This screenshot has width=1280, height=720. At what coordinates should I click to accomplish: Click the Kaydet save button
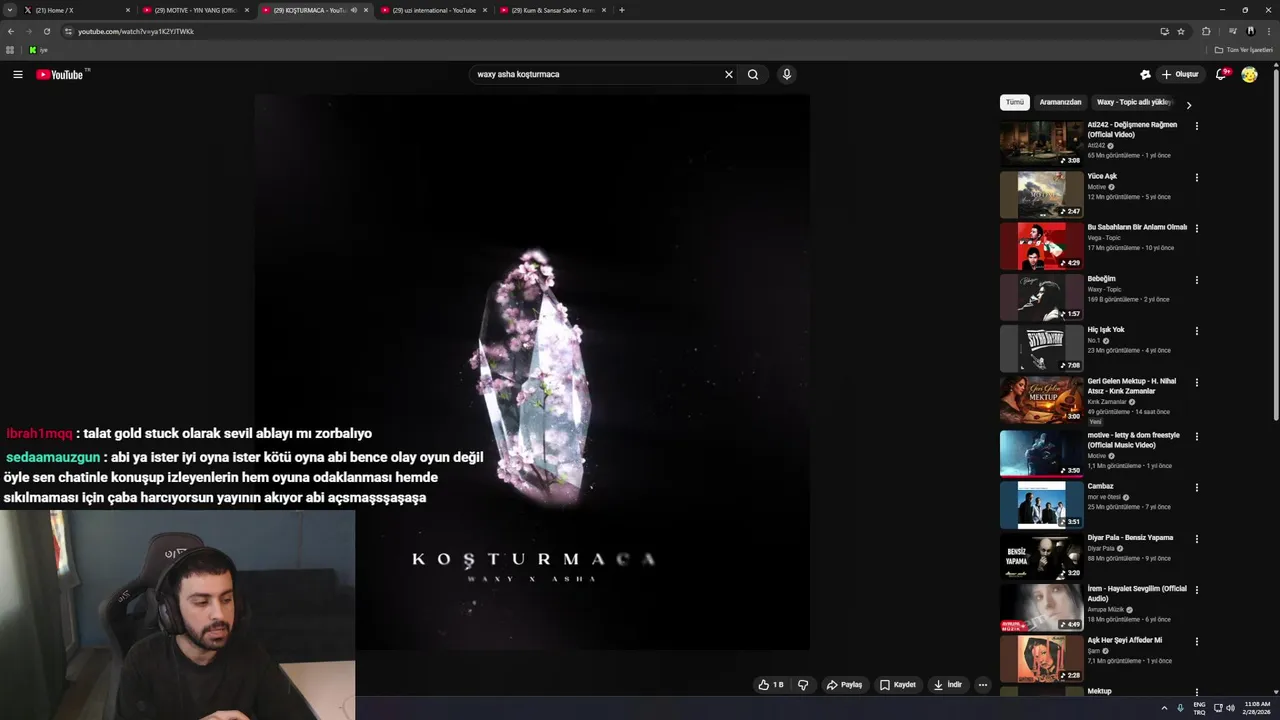click(x=898, y=685)
